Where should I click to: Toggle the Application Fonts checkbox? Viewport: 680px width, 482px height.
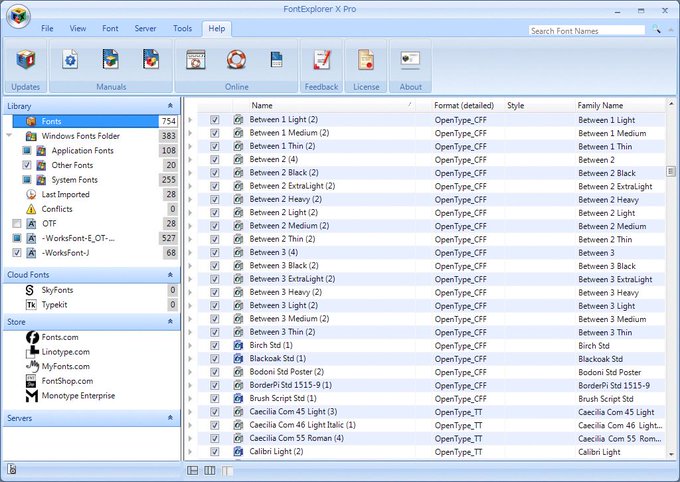pos(27,151)
